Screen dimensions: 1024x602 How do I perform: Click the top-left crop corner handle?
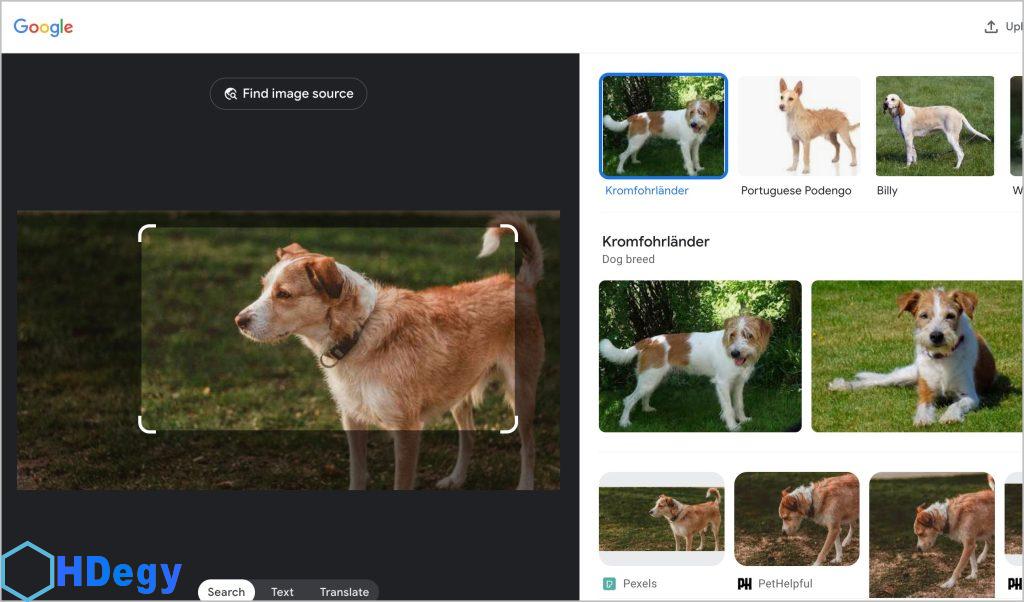(x=146, y=233)
